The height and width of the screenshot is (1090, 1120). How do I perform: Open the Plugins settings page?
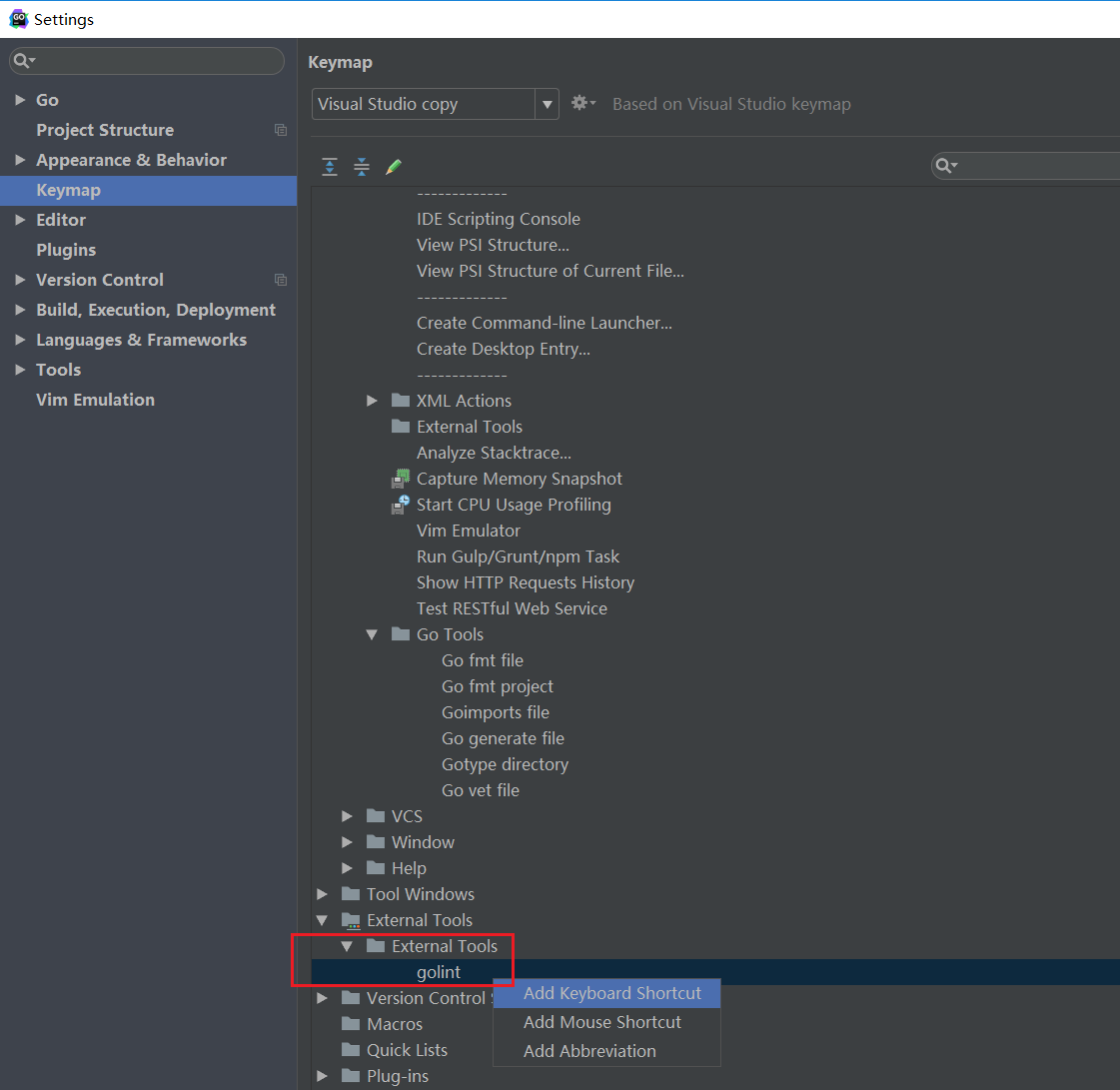(66, 250)
